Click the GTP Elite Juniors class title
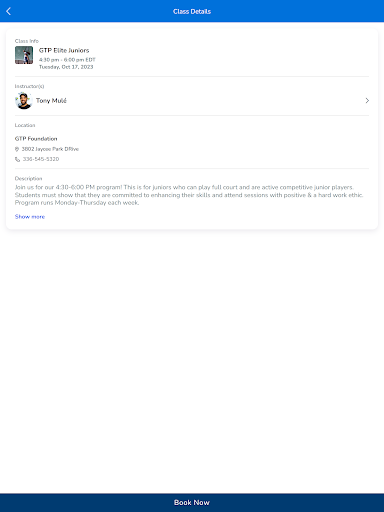 coord(64,50)
